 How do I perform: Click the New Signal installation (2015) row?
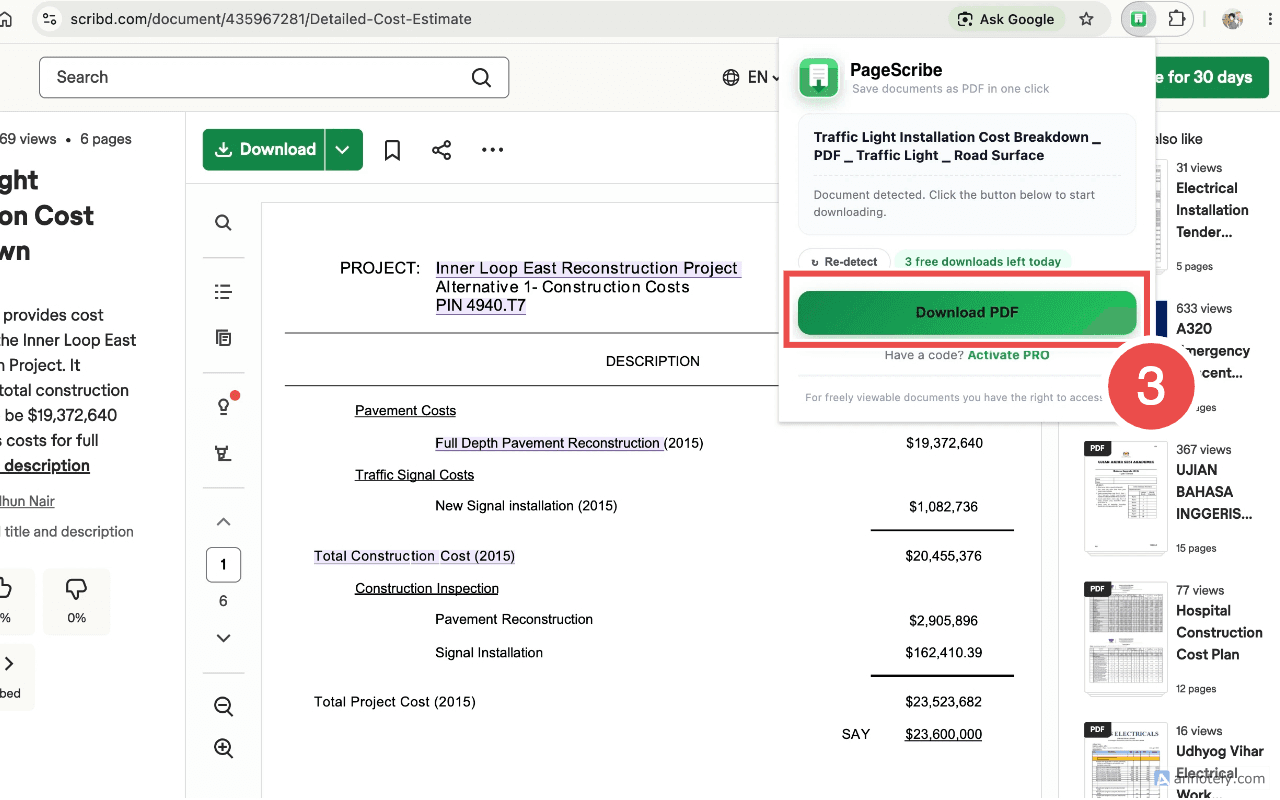(x=526, y=506)
